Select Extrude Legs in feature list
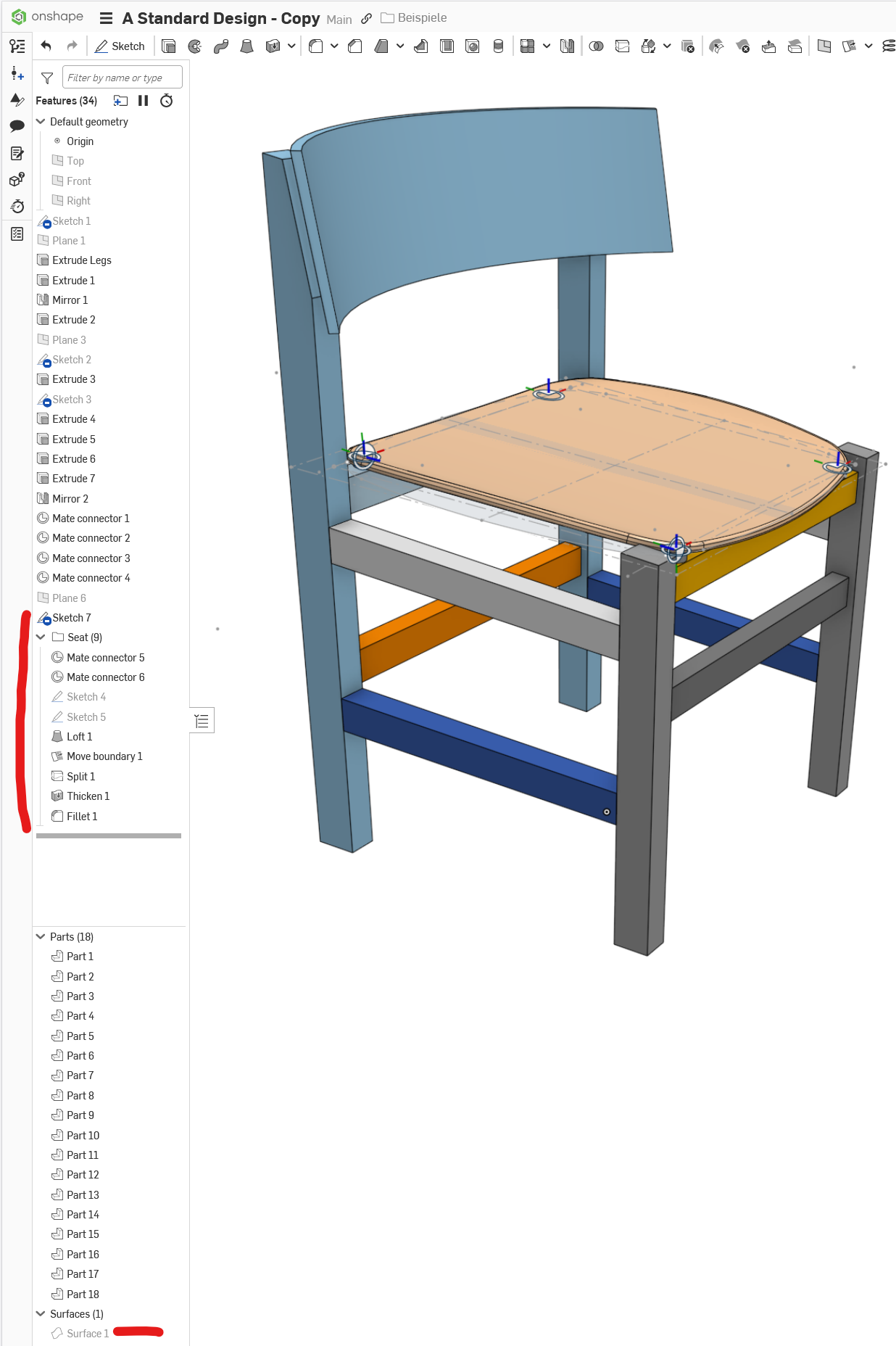The image size is (896, 1346). coord(81,260)
